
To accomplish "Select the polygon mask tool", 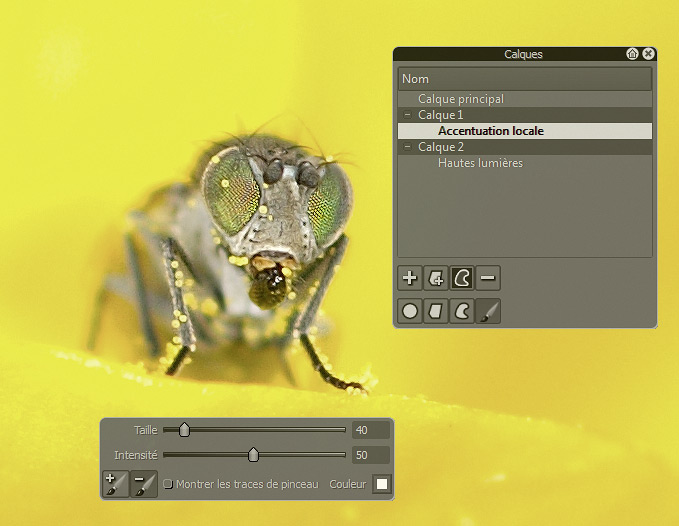I will [x=436, y=311].
